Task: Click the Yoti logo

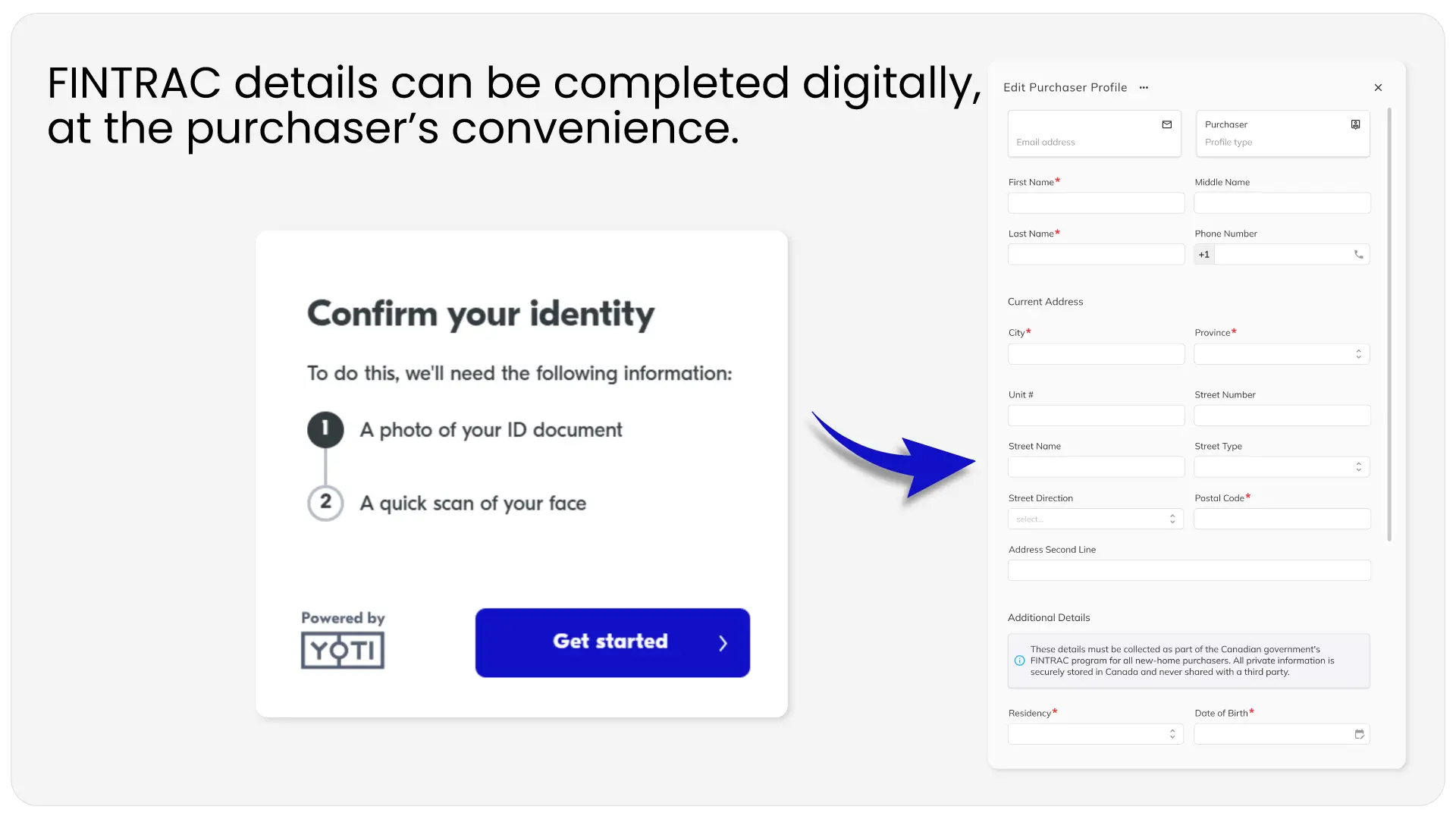Action: tap(343, 650)
